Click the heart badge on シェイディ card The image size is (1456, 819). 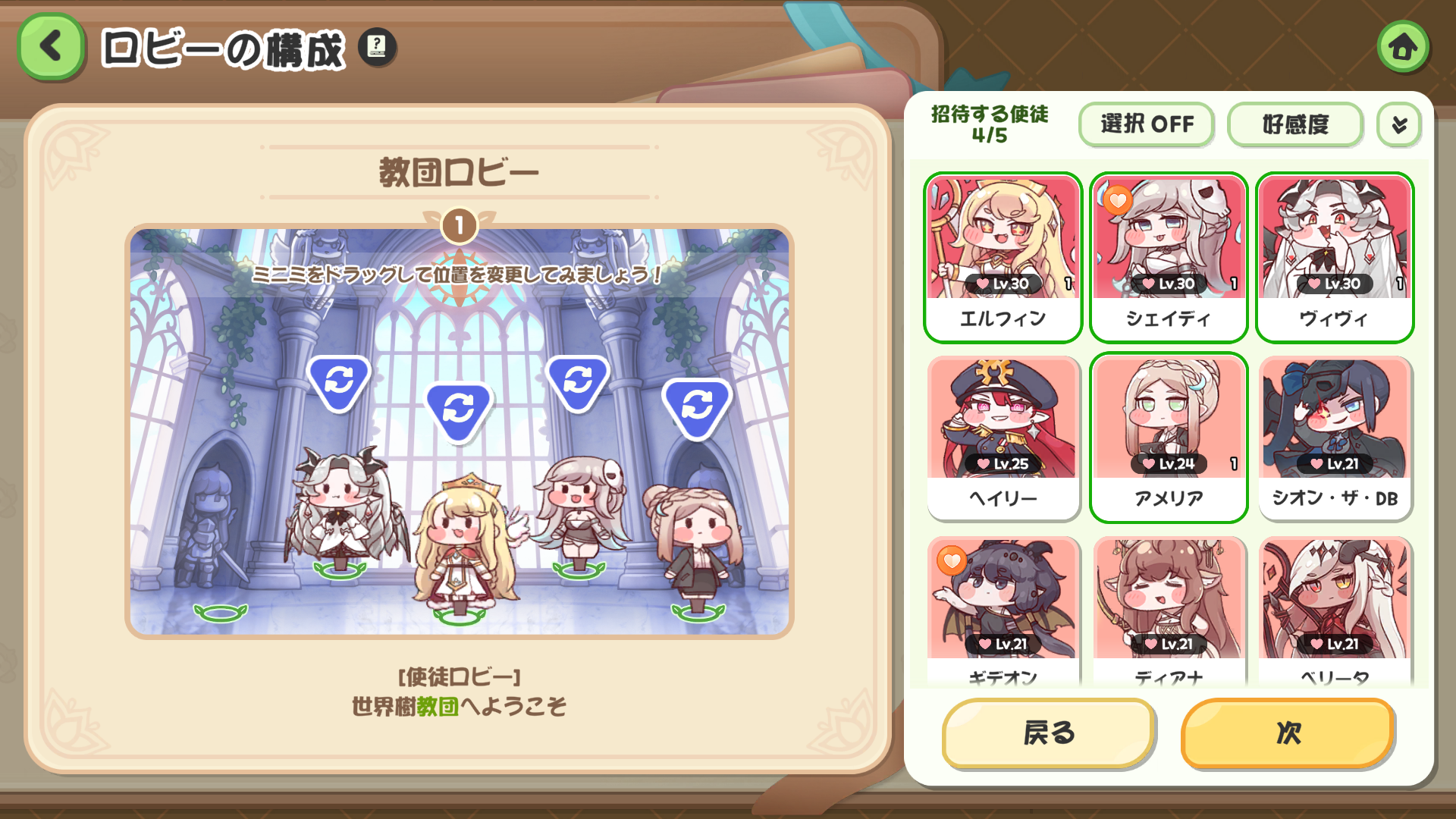pos(1118,201)
